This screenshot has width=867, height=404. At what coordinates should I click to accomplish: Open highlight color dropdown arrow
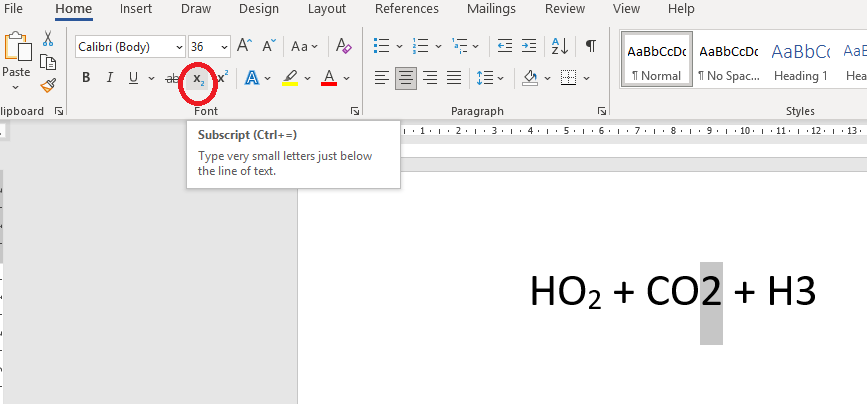[307, 78]
